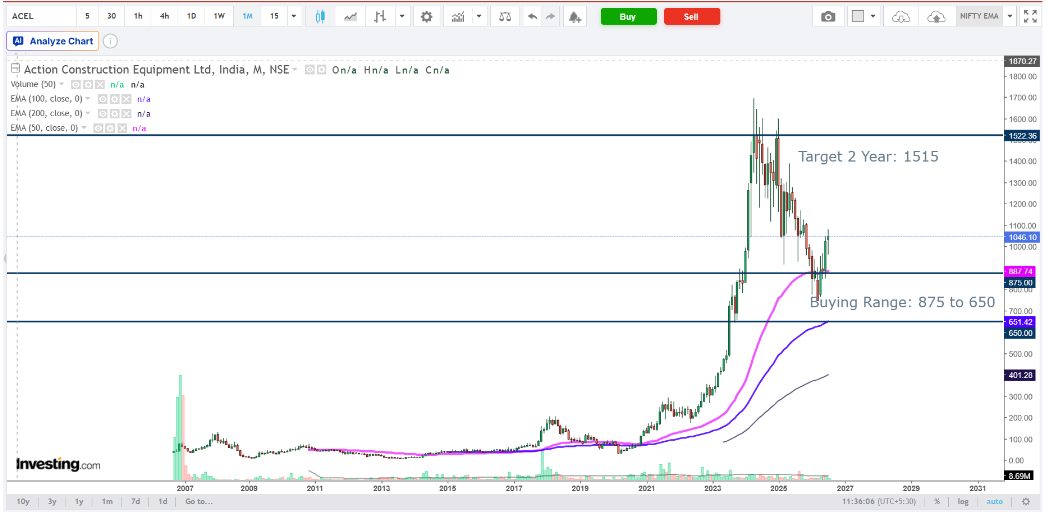Undo the last chart action
Image resolution: width=1049 pixels, height=523 pixels.
[533, 17]
